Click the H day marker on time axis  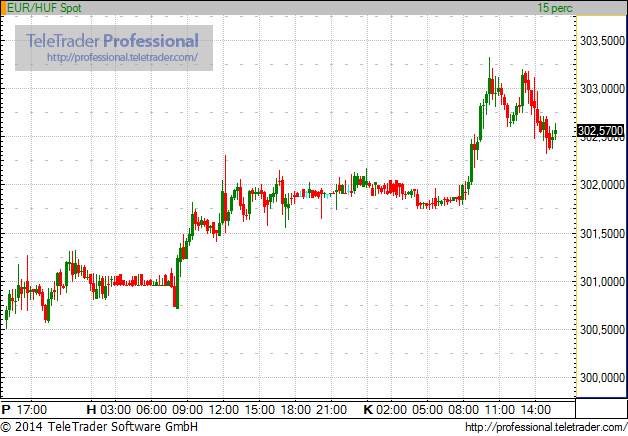tap(91, 410)
